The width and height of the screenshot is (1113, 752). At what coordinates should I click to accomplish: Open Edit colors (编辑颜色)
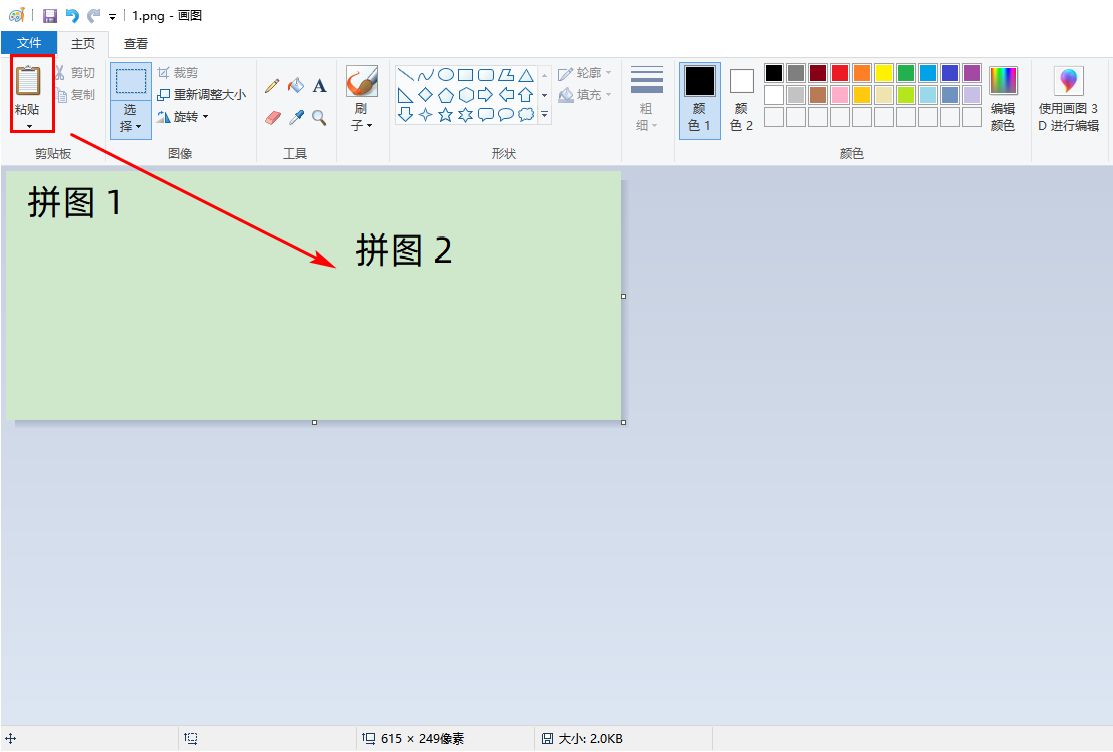pyautogui.click(x=1003, y=99)
